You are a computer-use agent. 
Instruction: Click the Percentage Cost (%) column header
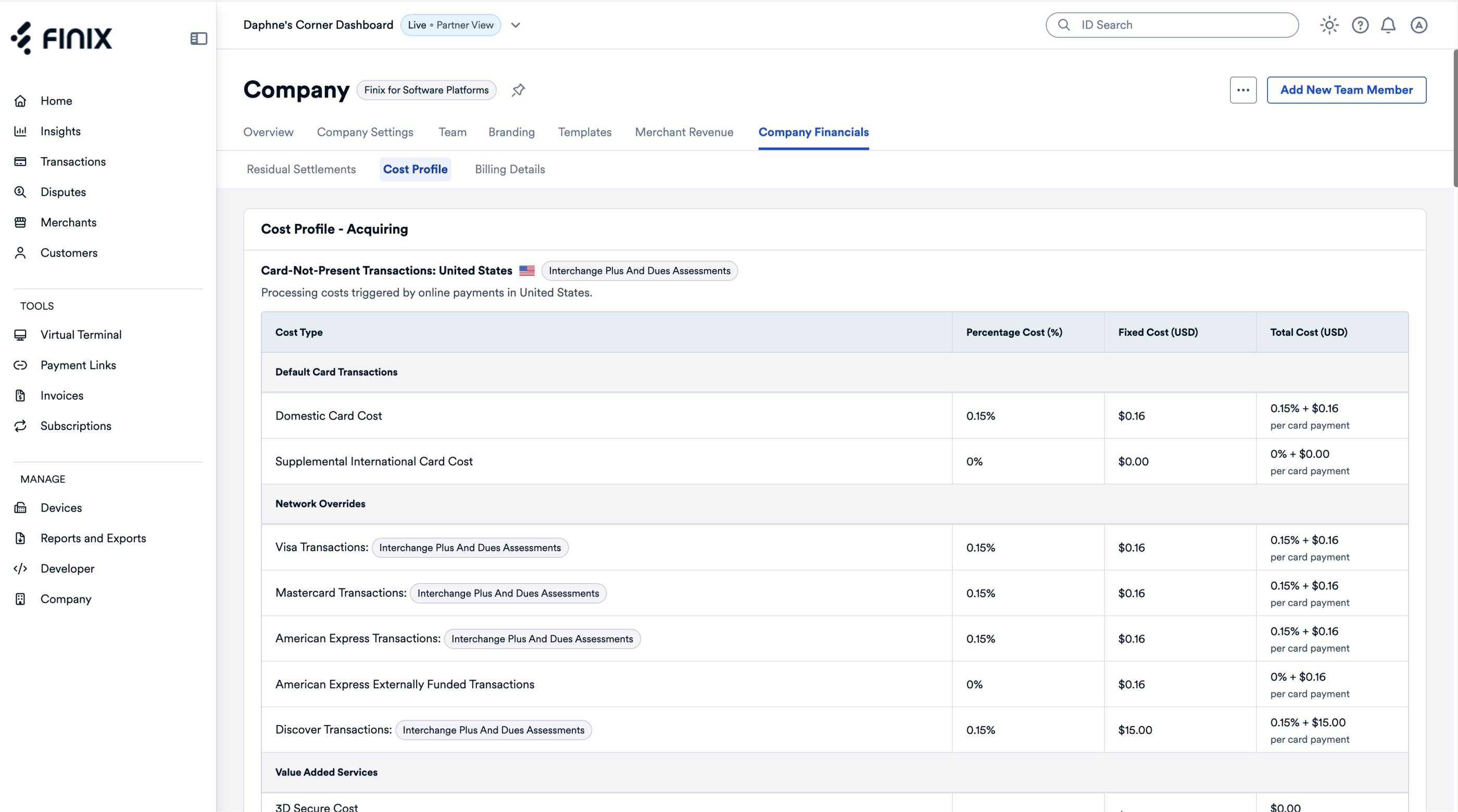pyautogui.click(x=1014, y=332)
